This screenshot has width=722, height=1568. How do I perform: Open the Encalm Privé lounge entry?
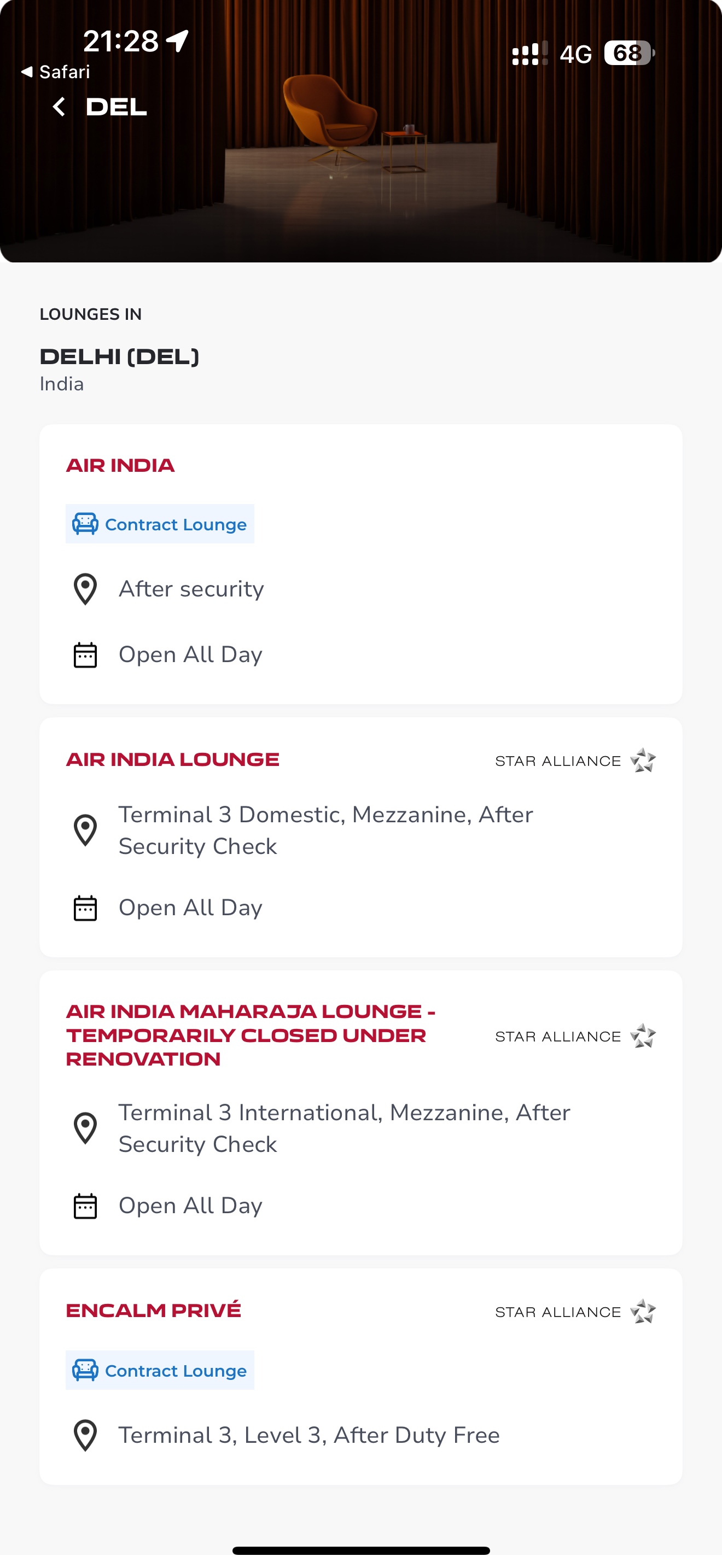[x=153, y=1310]
